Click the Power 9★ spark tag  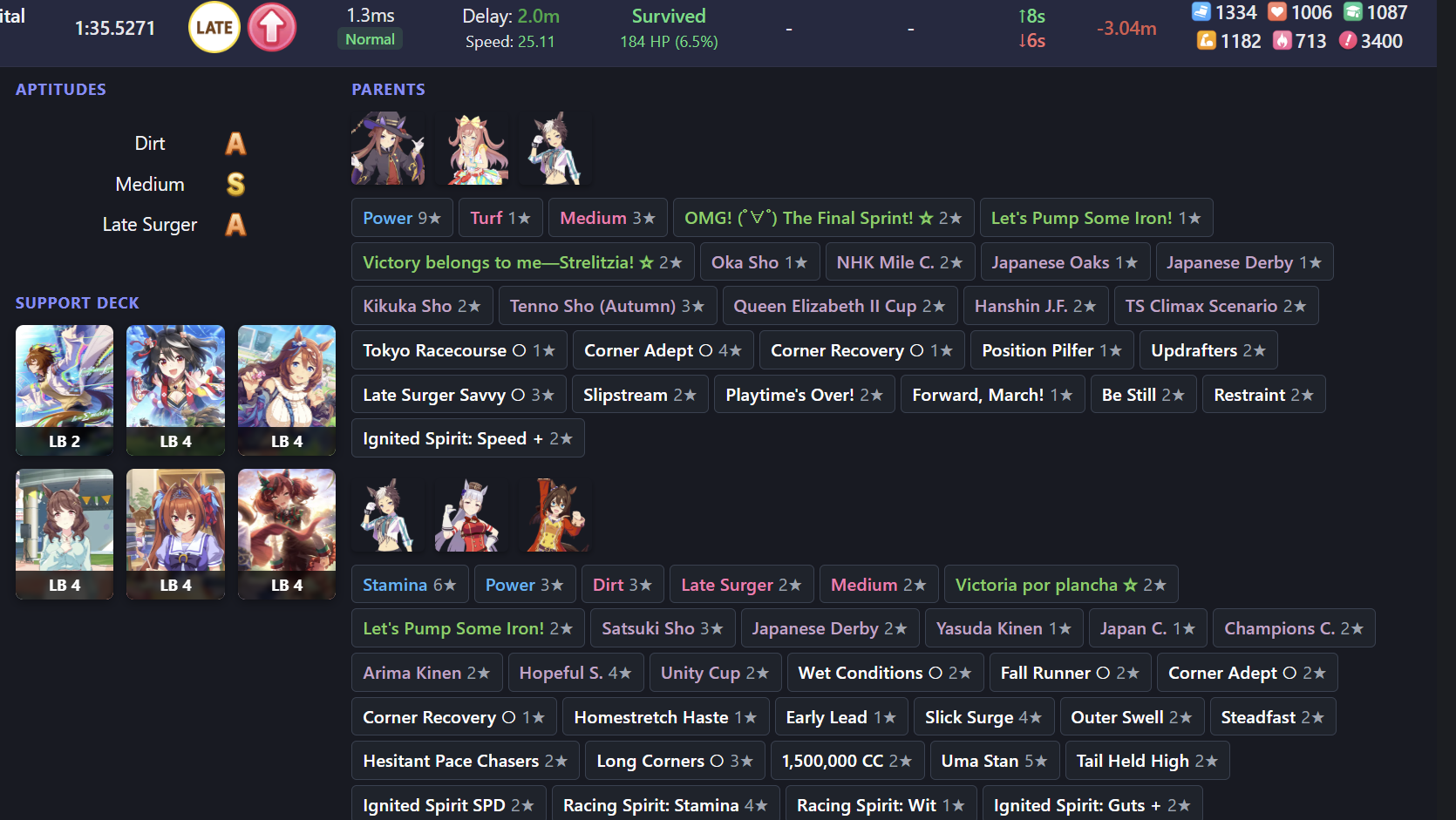(x=402, y=218)
